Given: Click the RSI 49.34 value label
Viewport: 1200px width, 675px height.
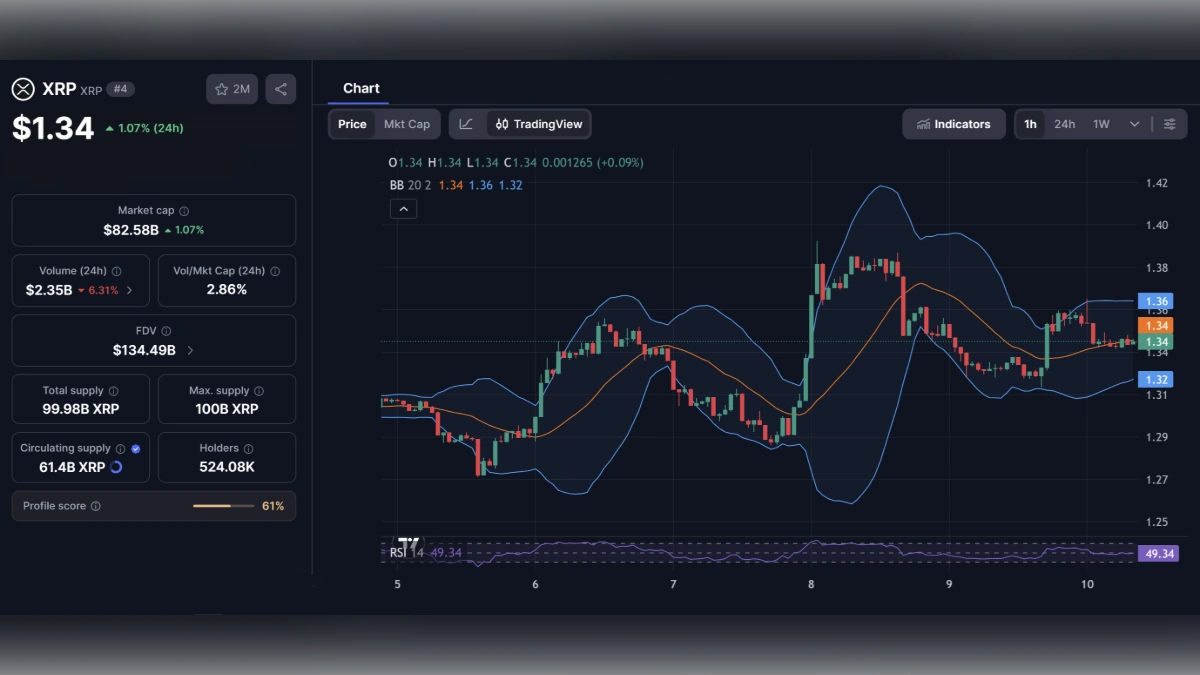Looking at the screenshot, I should tap(1157, 552).
